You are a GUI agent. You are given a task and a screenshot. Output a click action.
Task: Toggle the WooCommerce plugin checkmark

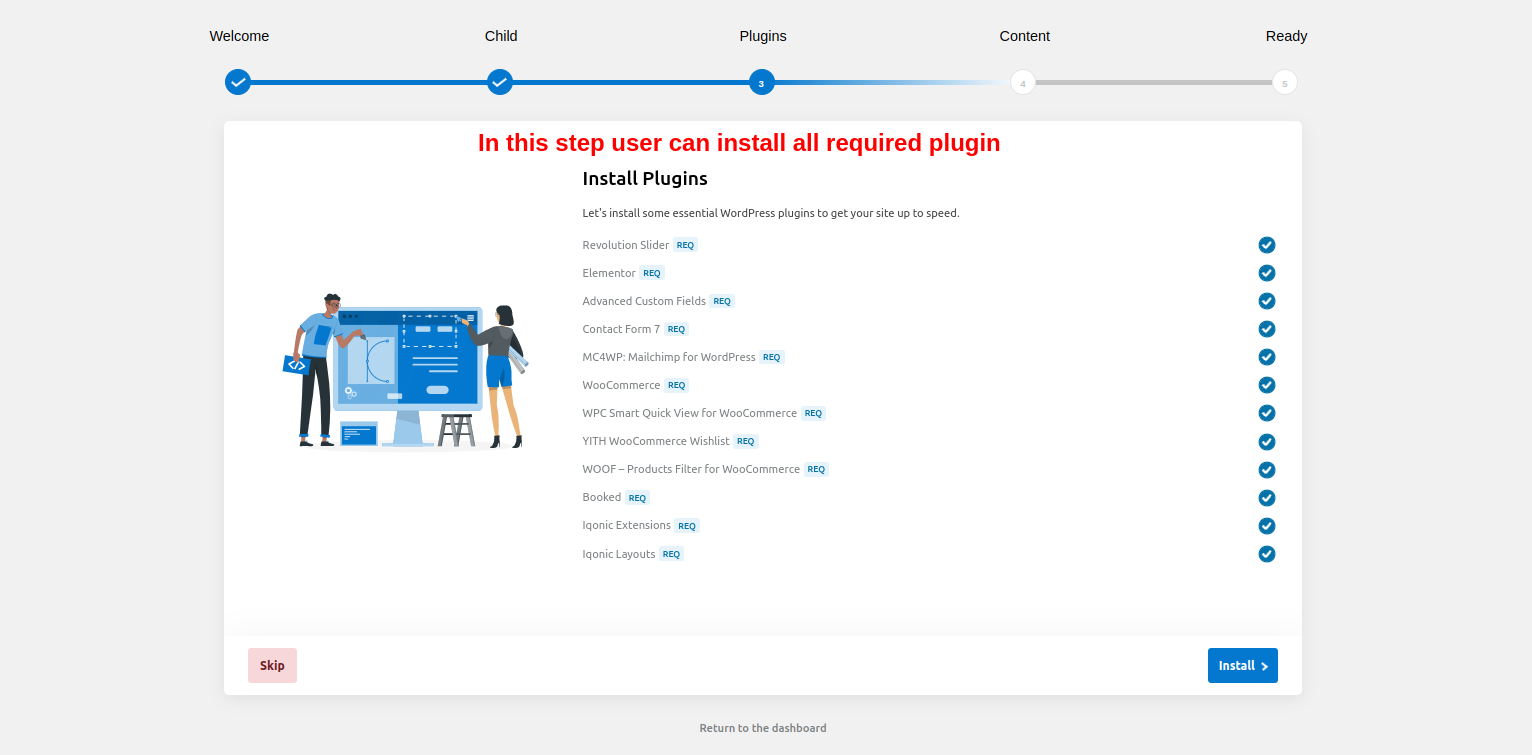coord(1267,385)
